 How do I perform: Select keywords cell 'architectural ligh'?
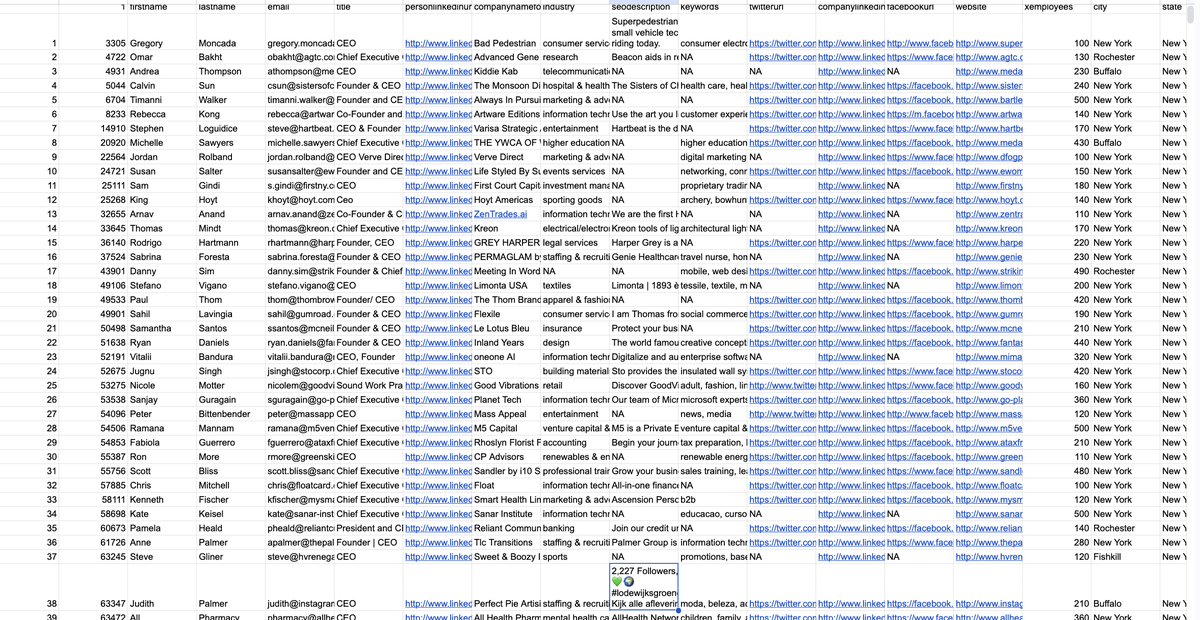713,229
